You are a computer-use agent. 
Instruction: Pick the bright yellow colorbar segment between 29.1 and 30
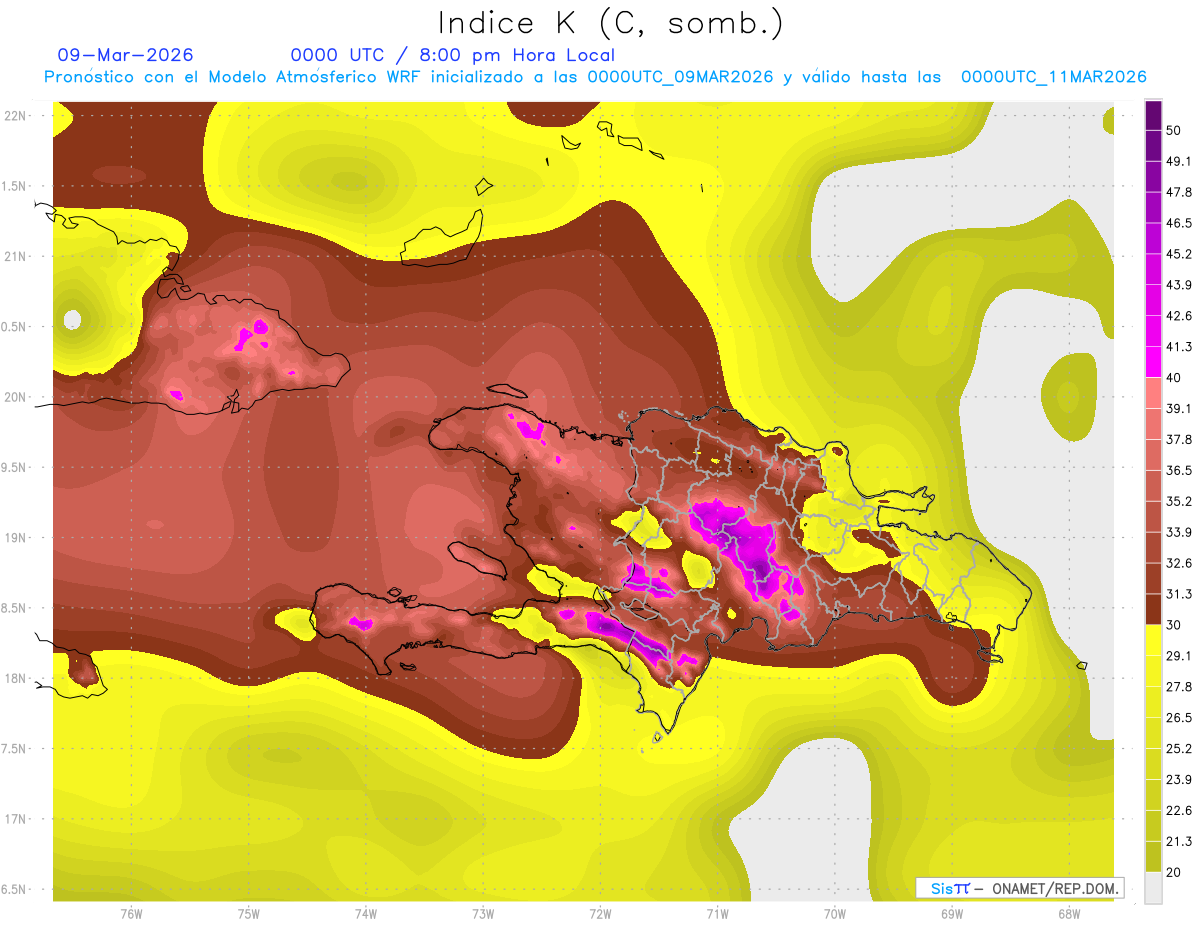pyautogui.click(x=1153, y=641)
